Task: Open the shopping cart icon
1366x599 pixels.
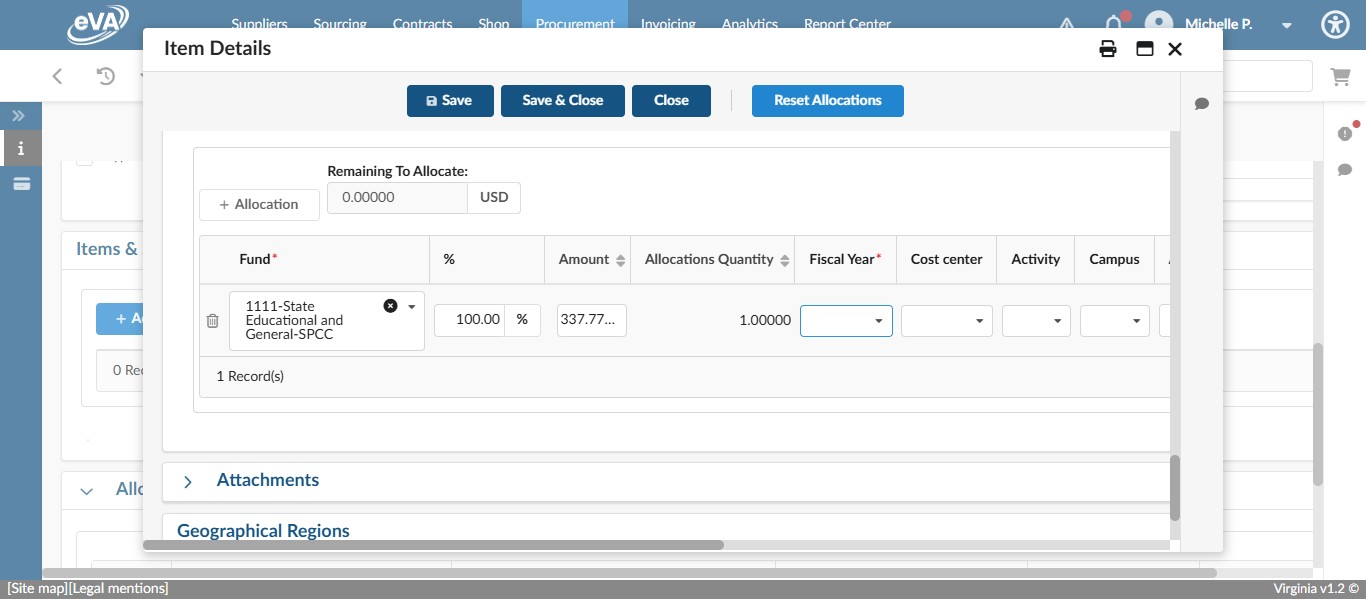Action: click(x=1339, y=76)
